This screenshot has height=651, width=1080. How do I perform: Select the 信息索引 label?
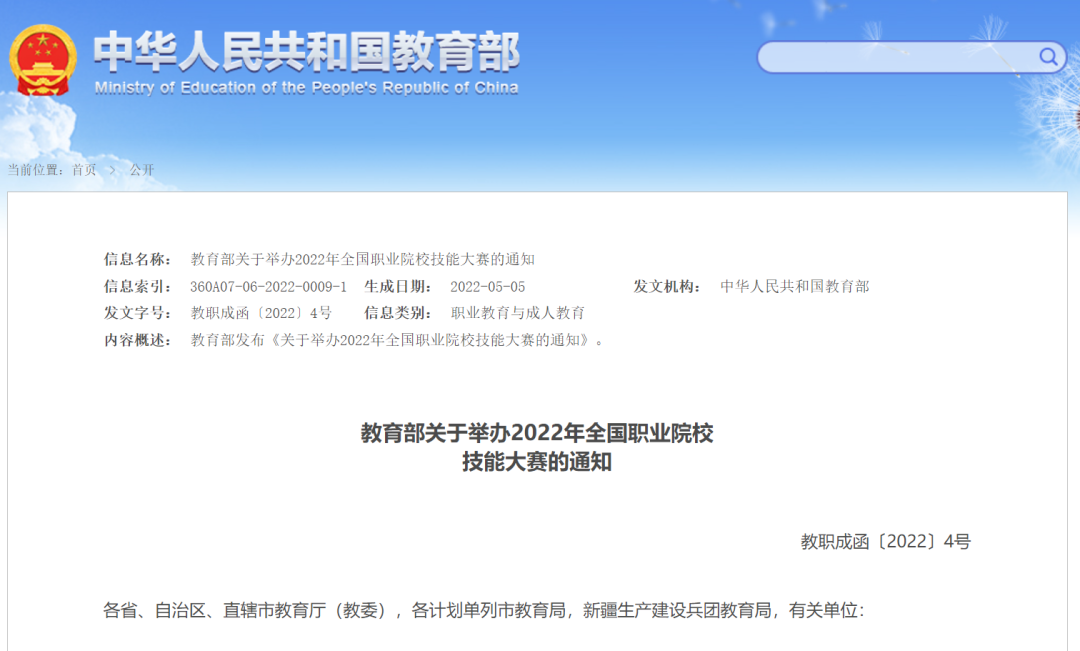[137, 287]
